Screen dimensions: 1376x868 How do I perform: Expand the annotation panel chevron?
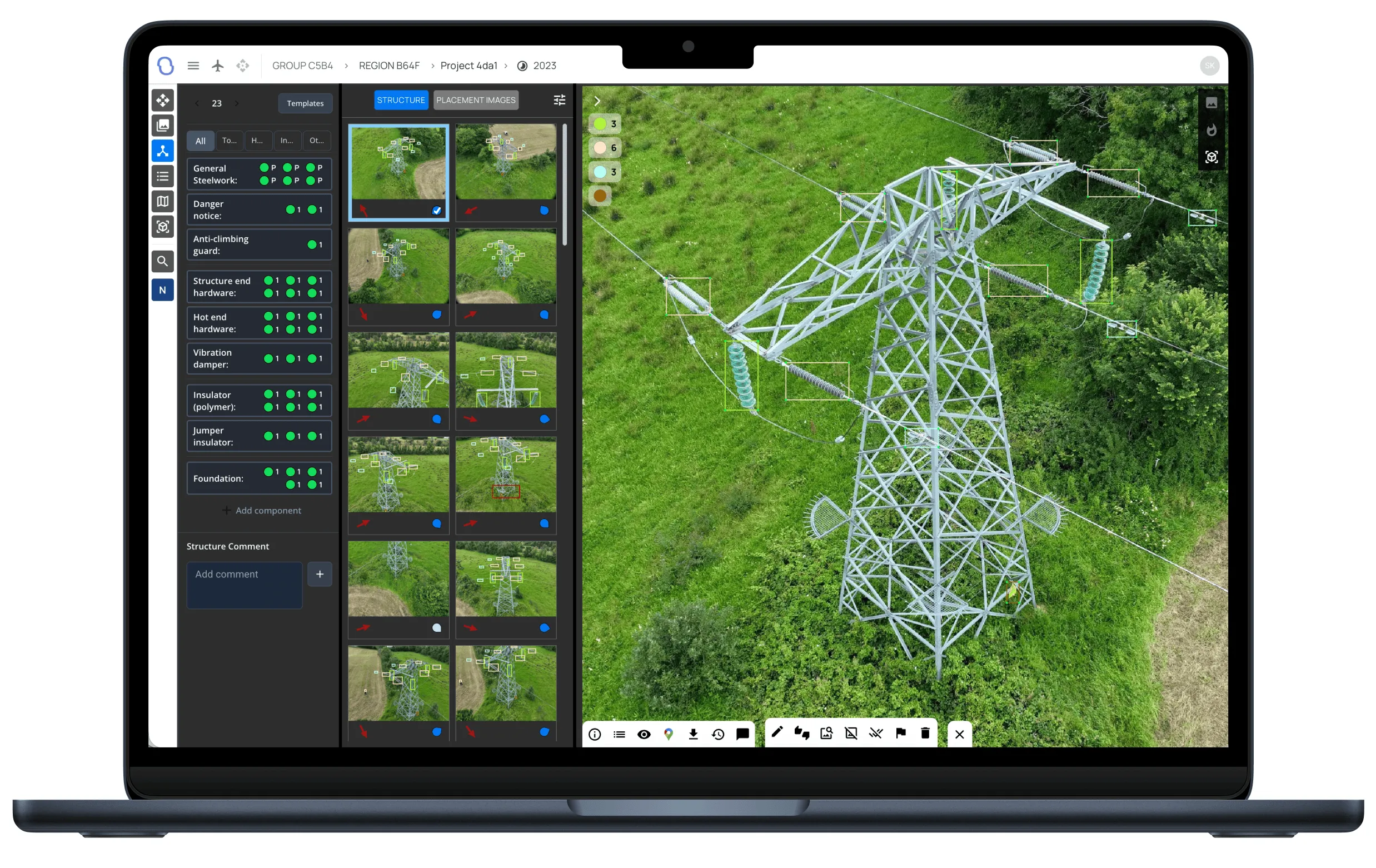(x=597, y=101)
